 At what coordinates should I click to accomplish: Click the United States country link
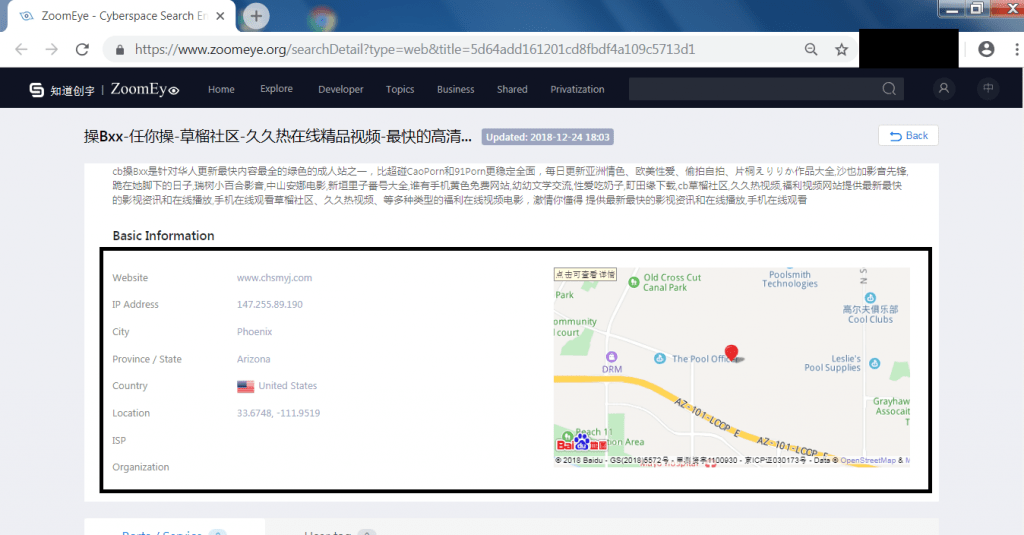pyautogui.click(x=287, y=386)
